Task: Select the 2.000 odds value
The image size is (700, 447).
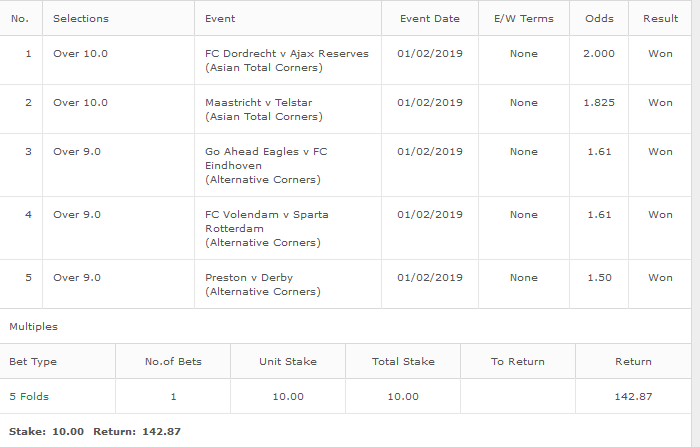Action: [599, 54]
